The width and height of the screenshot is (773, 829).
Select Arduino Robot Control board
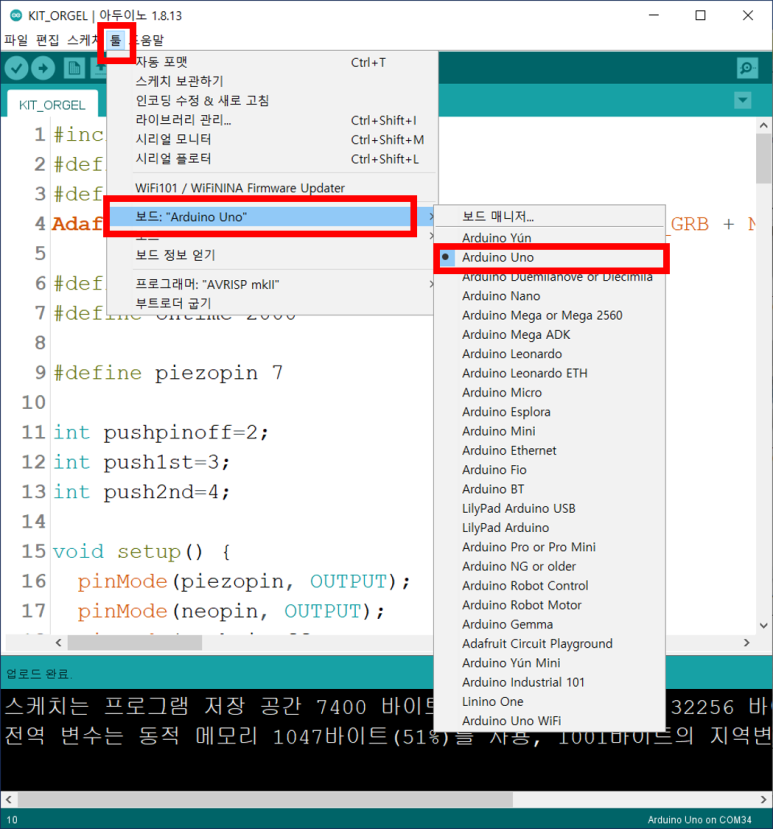coord(549,586)
